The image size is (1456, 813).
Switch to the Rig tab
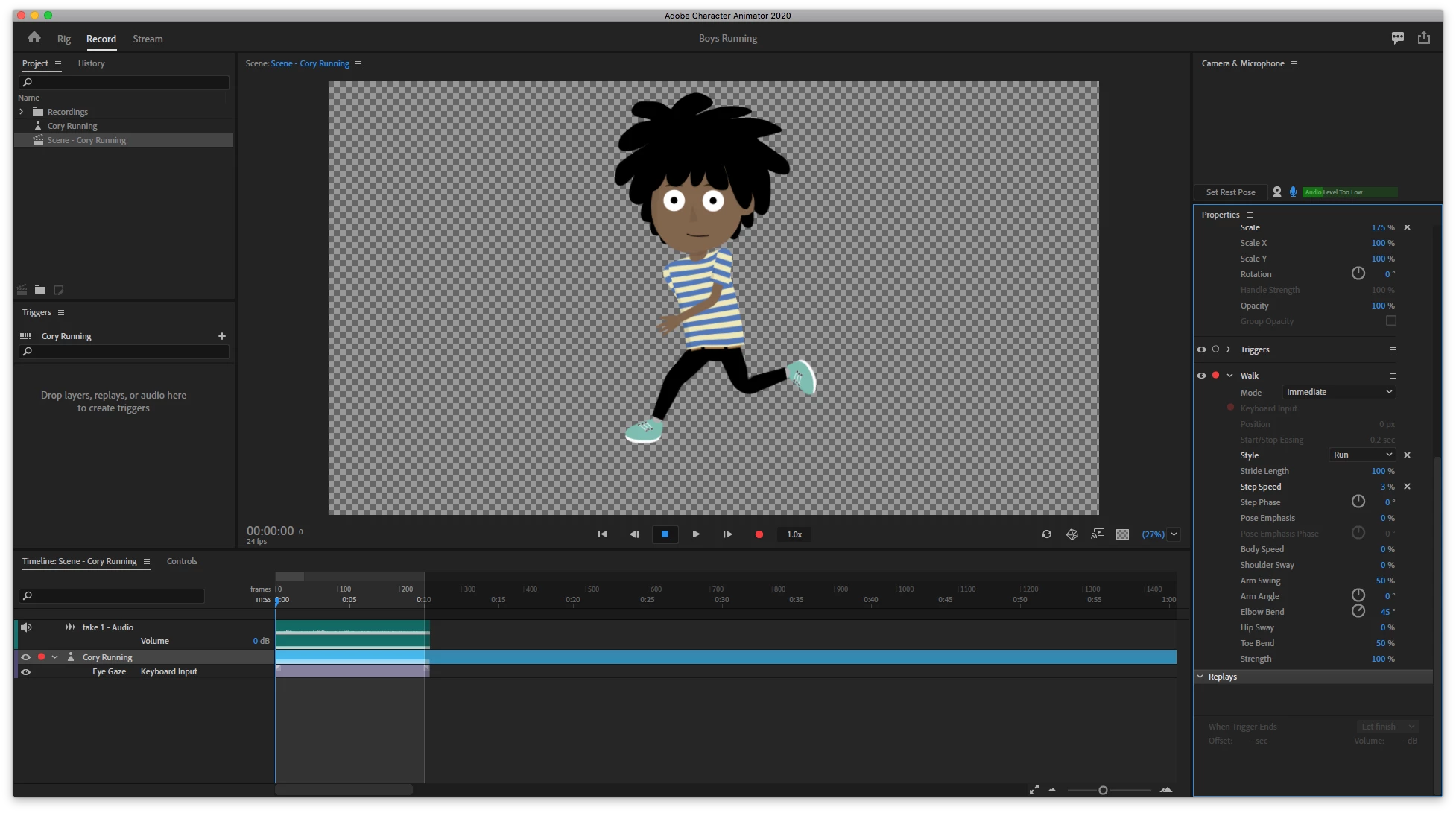[64, 39]
